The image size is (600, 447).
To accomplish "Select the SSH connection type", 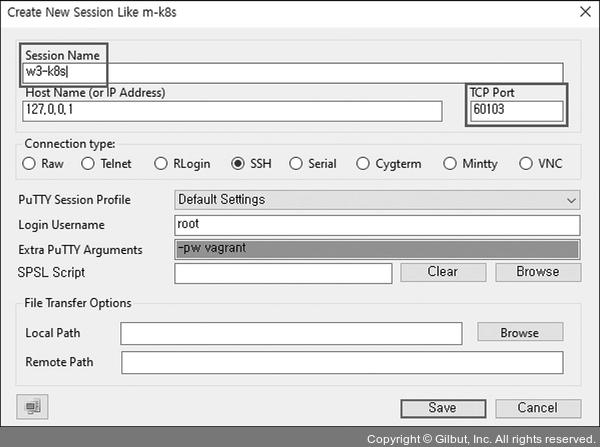I will (x=238, y=163).
